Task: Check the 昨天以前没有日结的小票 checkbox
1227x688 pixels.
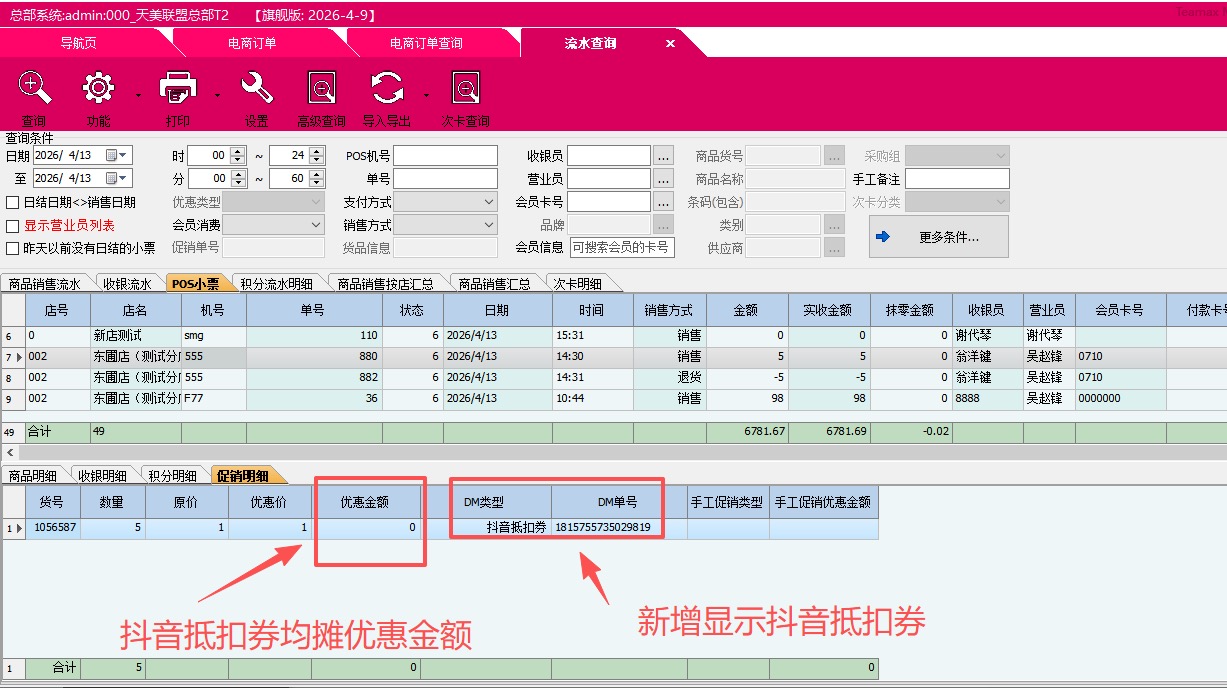Action: [x=13, y=248]
